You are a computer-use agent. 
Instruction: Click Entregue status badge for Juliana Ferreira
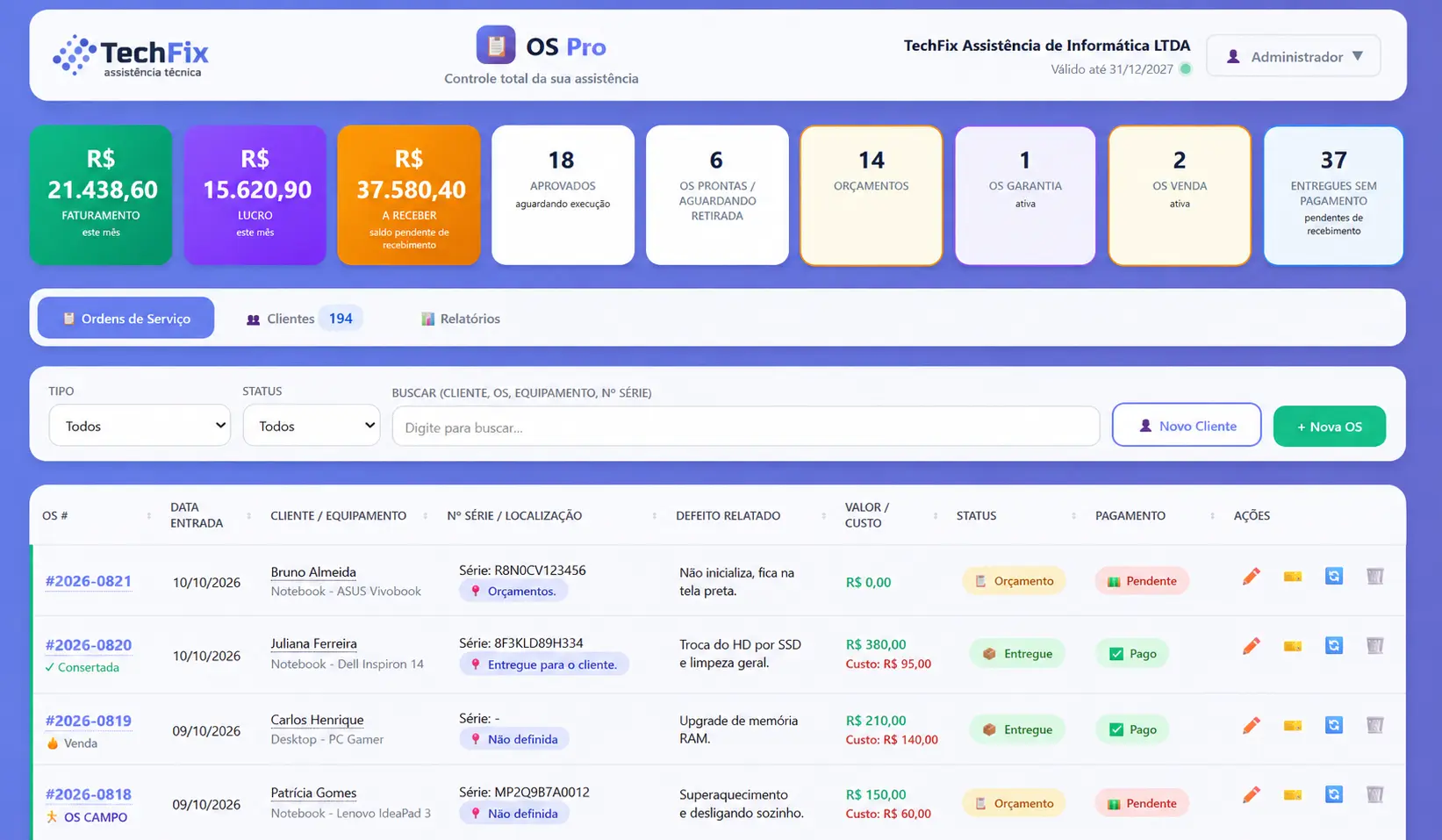tap(1017, 654)
